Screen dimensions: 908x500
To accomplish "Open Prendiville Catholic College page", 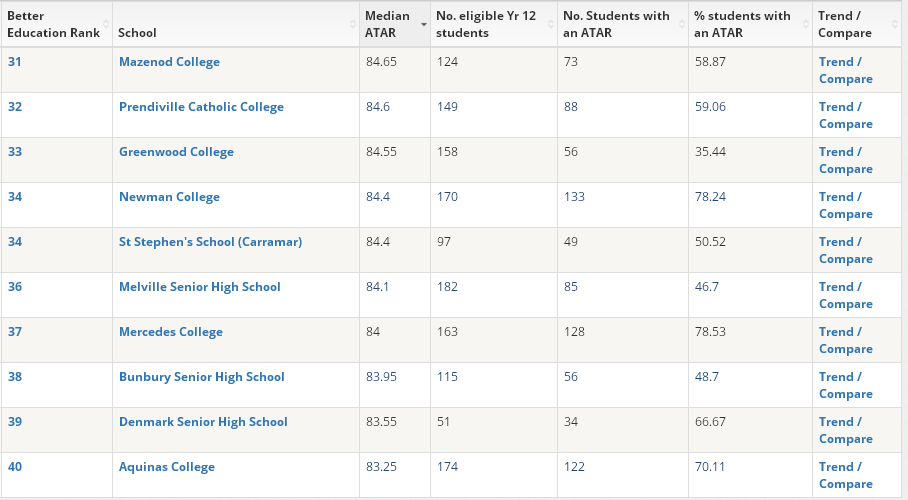I will (201, 107).
